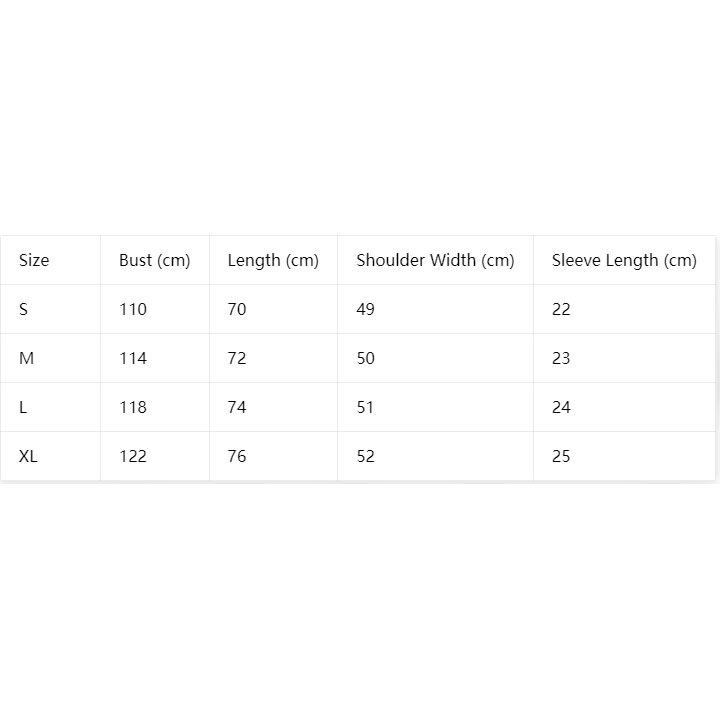Viewport: 720px width, 720px height.
Task: Select bust value 110 cell
Action: 155,309
